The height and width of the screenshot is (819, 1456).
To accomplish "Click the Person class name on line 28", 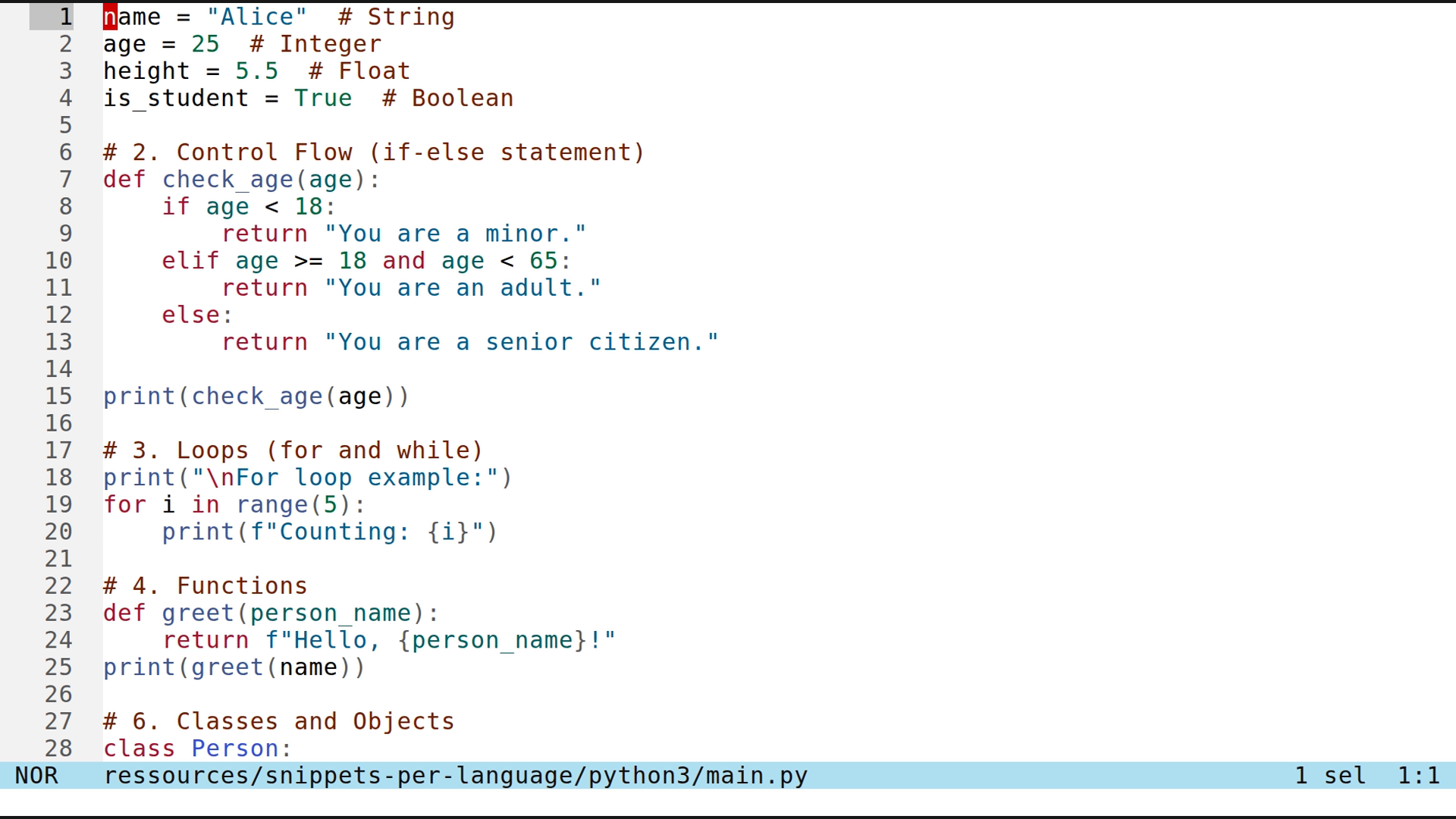I will click(236, 748).
